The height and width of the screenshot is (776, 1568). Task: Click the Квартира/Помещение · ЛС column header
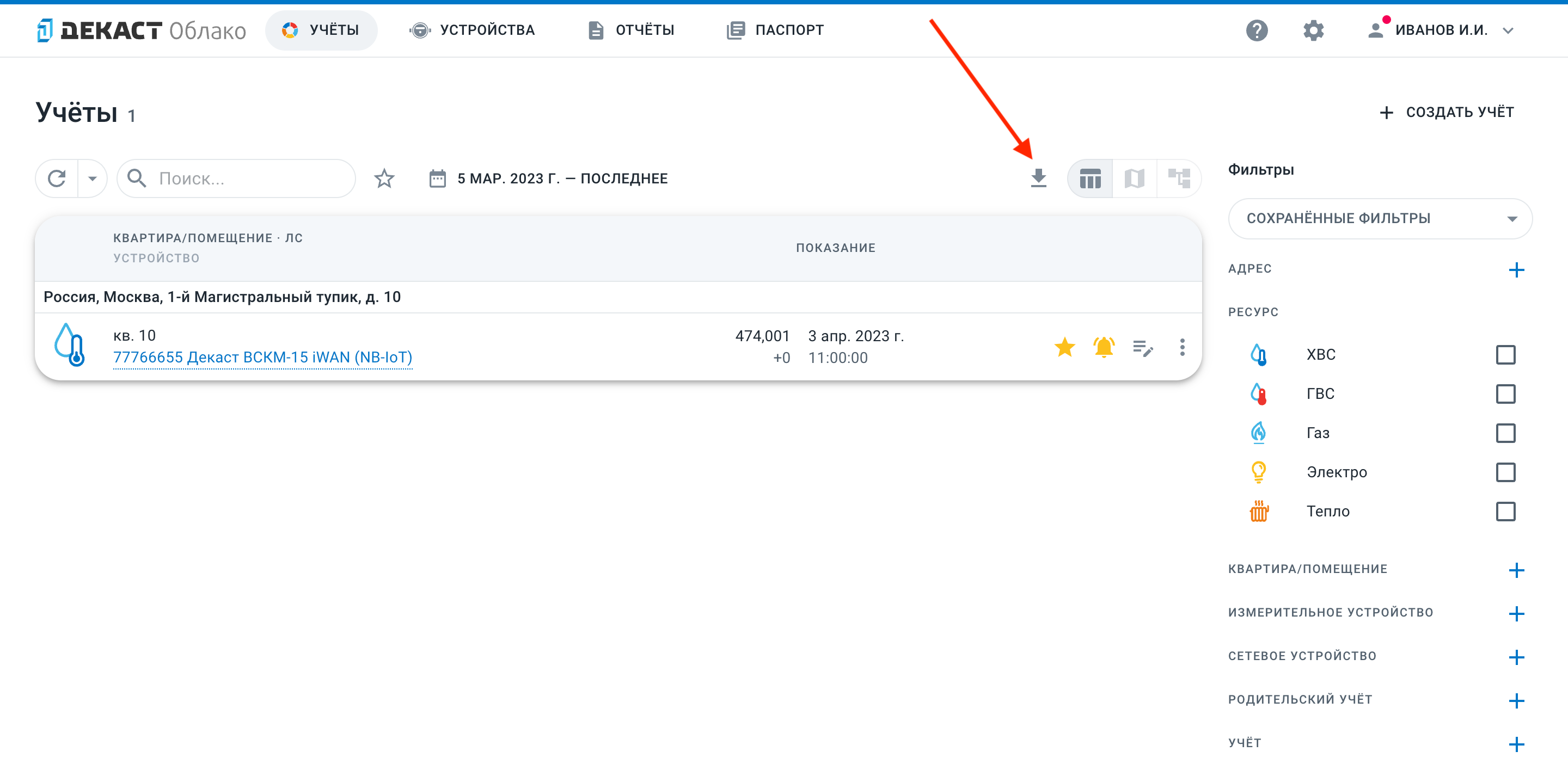[x=207, y=238]
